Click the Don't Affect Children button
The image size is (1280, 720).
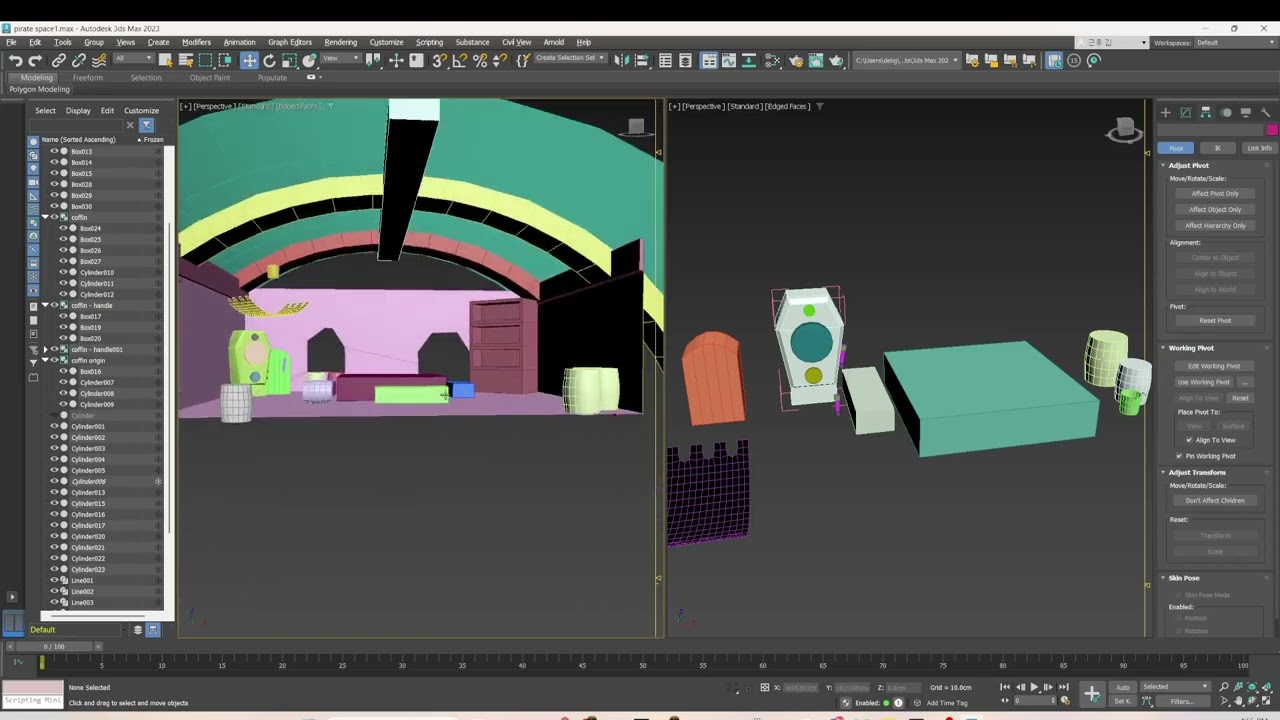click(1215, 500)
